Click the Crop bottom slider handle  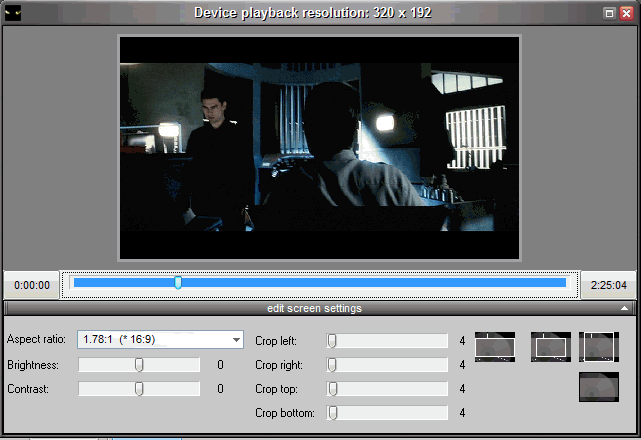(332, 413)
